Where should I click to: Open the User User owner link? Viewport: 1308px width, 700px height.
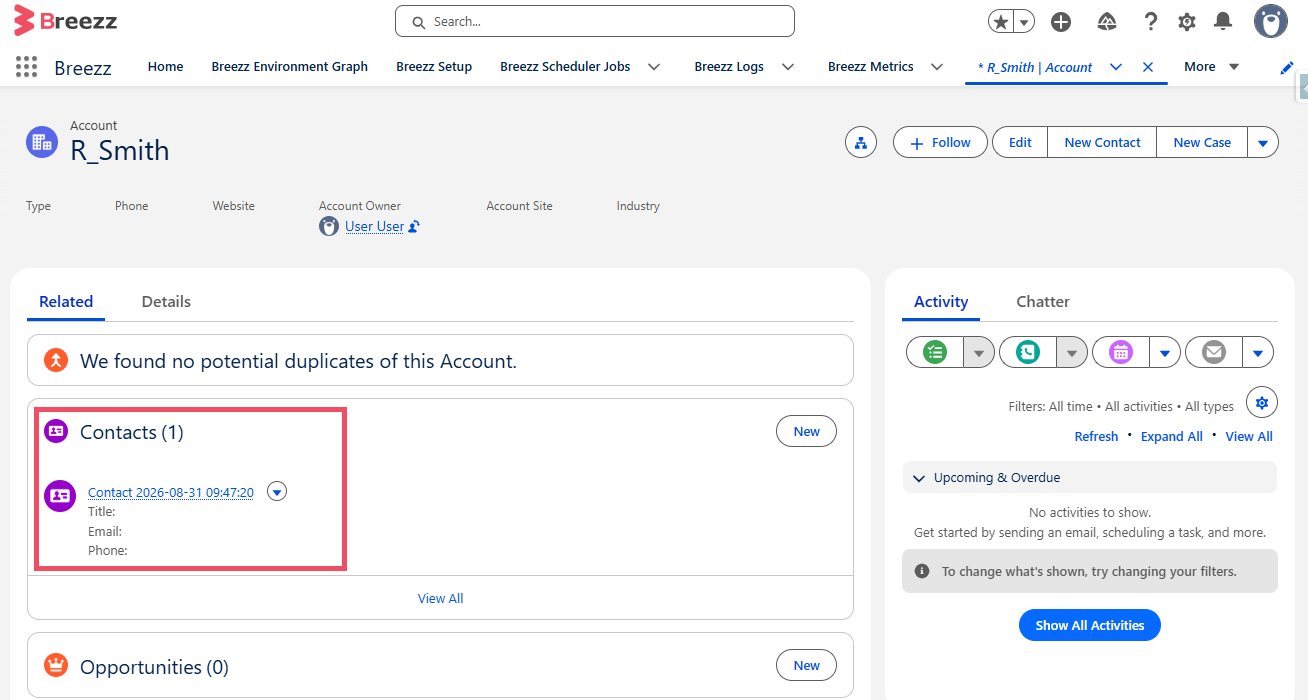374,226
